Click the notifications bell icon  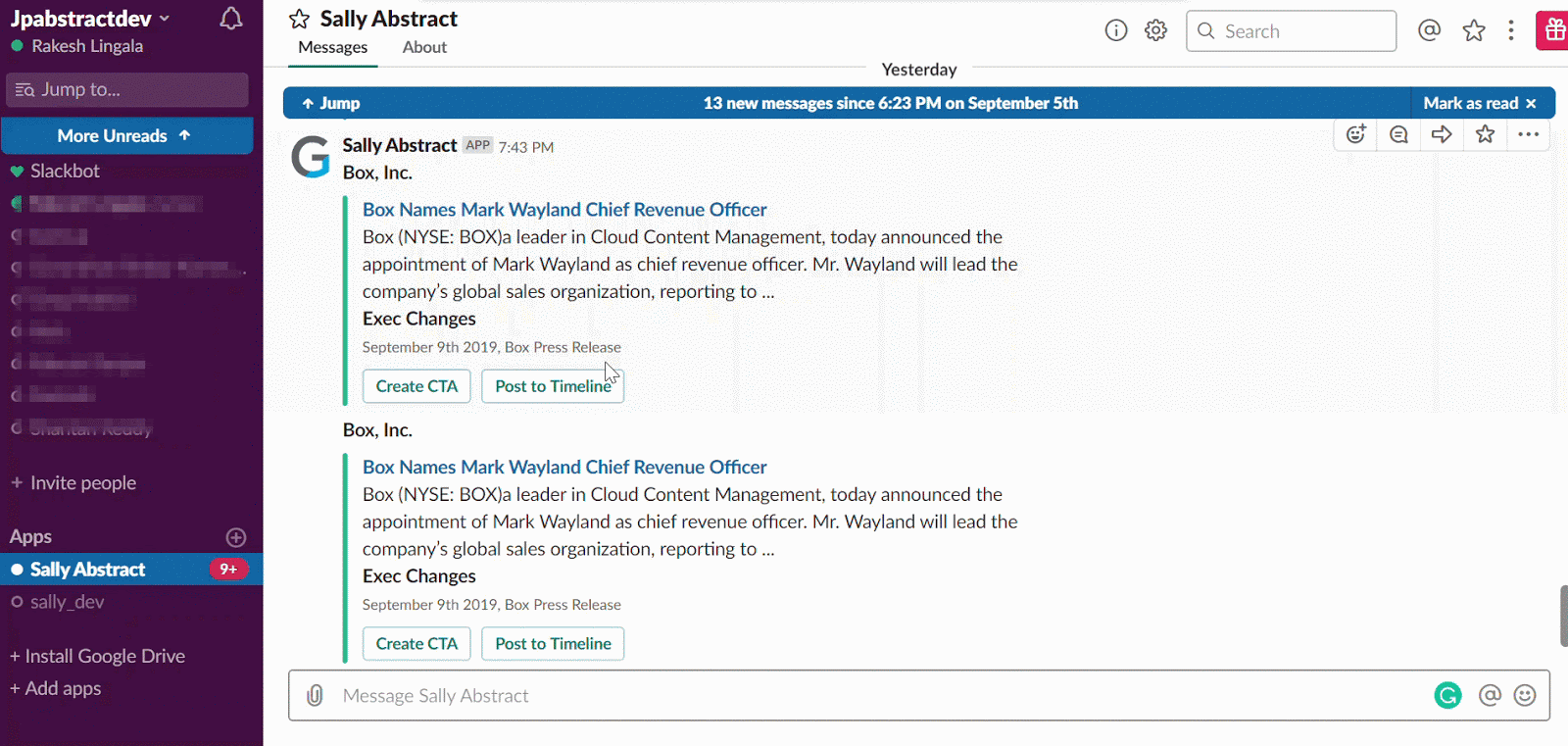click(230, 19)
